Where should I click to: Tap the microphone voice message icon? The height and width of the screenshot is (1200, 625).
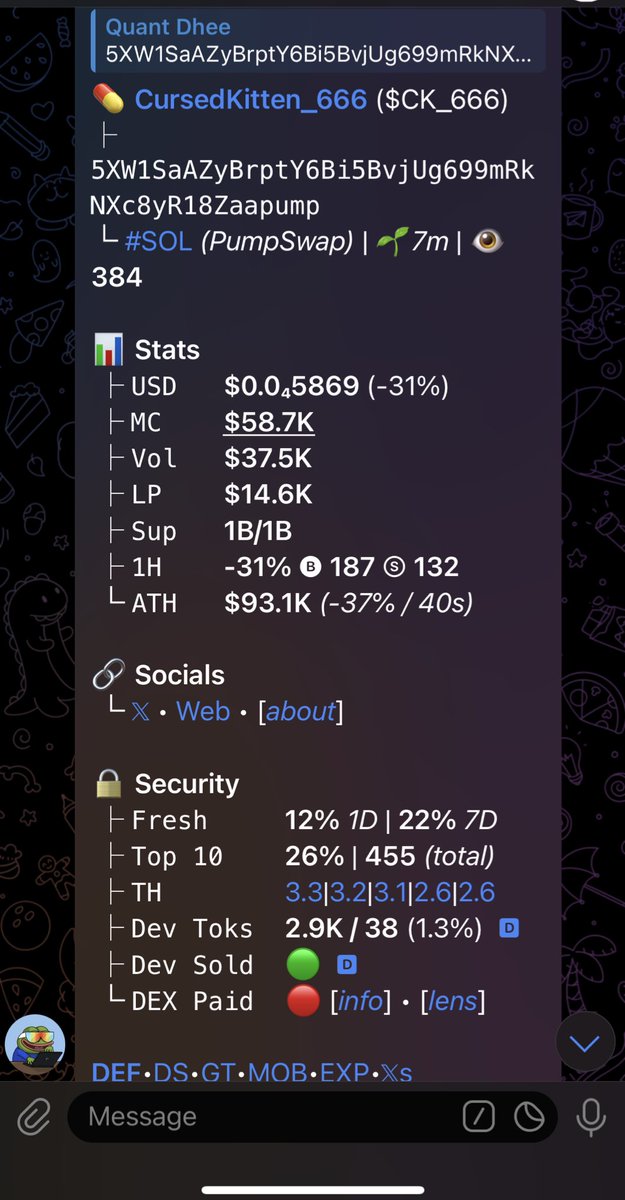591,1115
